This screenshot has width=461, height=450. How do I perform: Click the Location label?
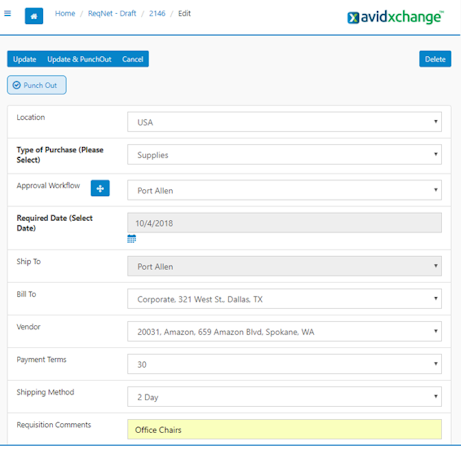coord(31,117)
